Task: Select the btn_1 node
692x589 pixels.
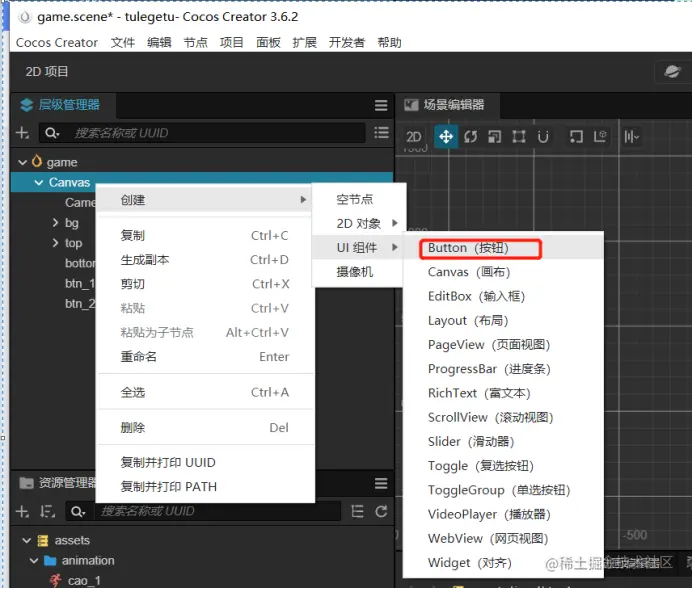Action: tap(80, 283)
